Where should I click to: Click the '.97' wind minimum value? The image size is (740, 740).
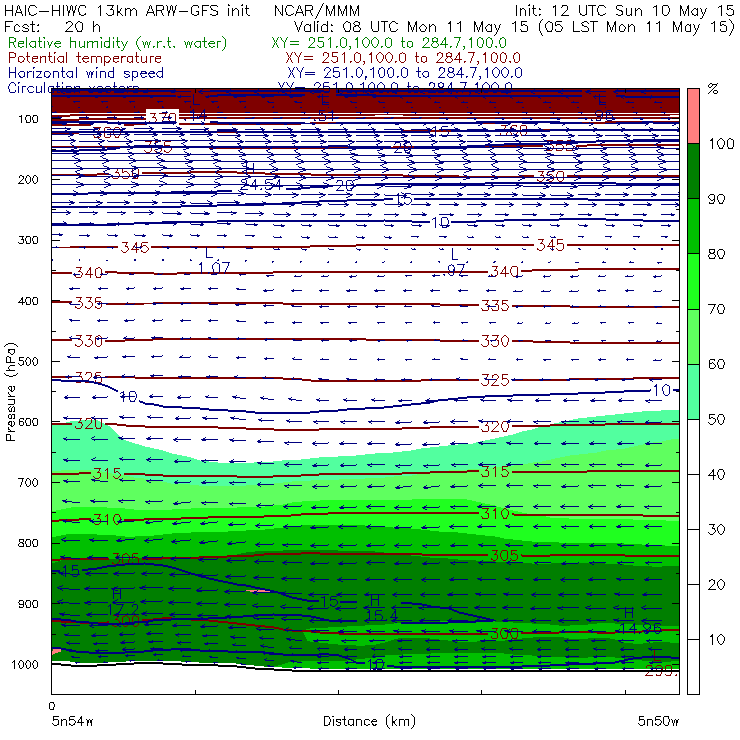pos(455,270)
